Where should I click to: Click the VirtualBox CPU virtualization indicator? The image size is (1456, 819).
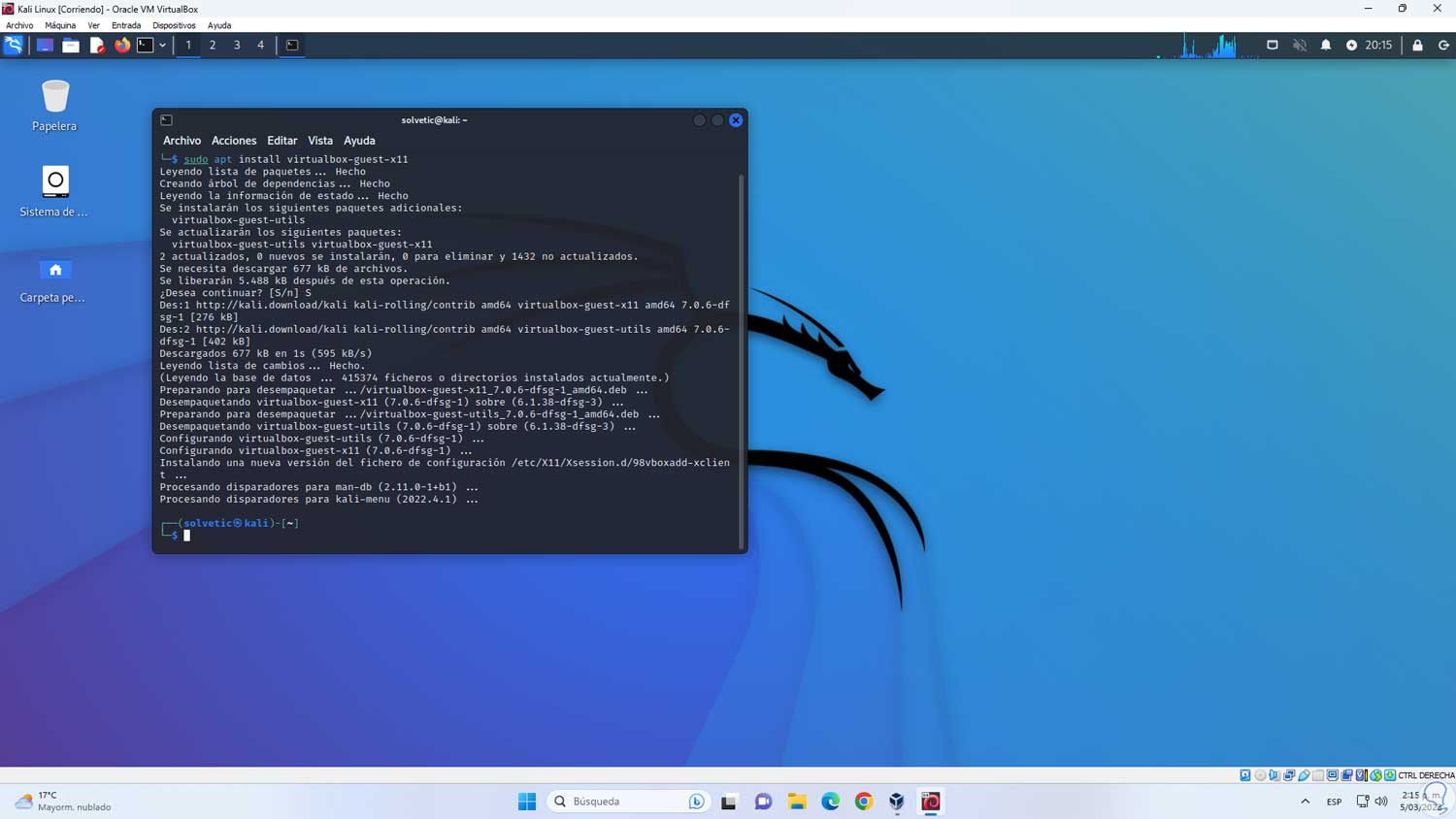coord(1362,775)
